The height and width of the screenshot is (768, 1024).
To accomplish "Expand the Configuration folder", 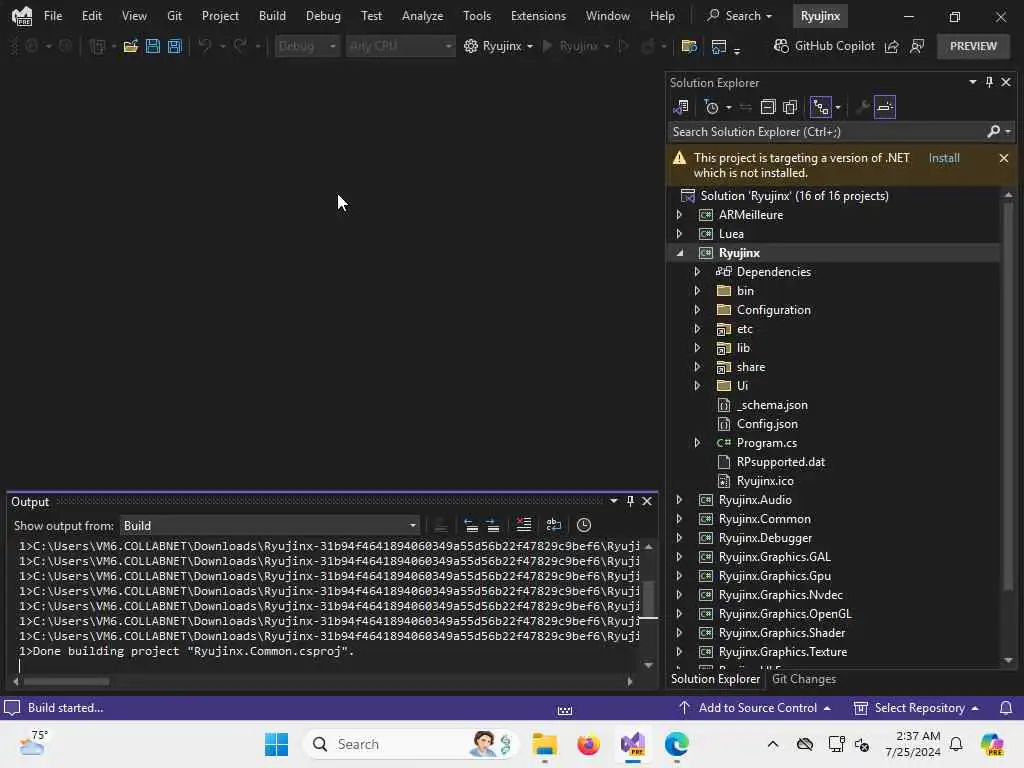I will point(697,310).
